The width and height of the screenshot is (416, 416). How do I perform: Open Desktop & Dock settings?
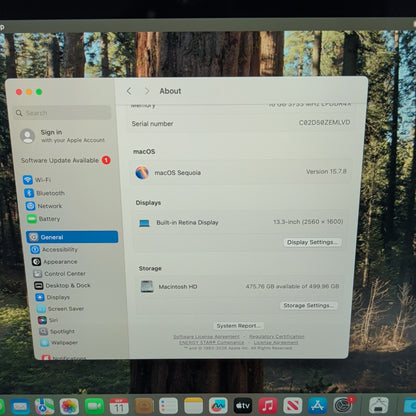(62, 285)
